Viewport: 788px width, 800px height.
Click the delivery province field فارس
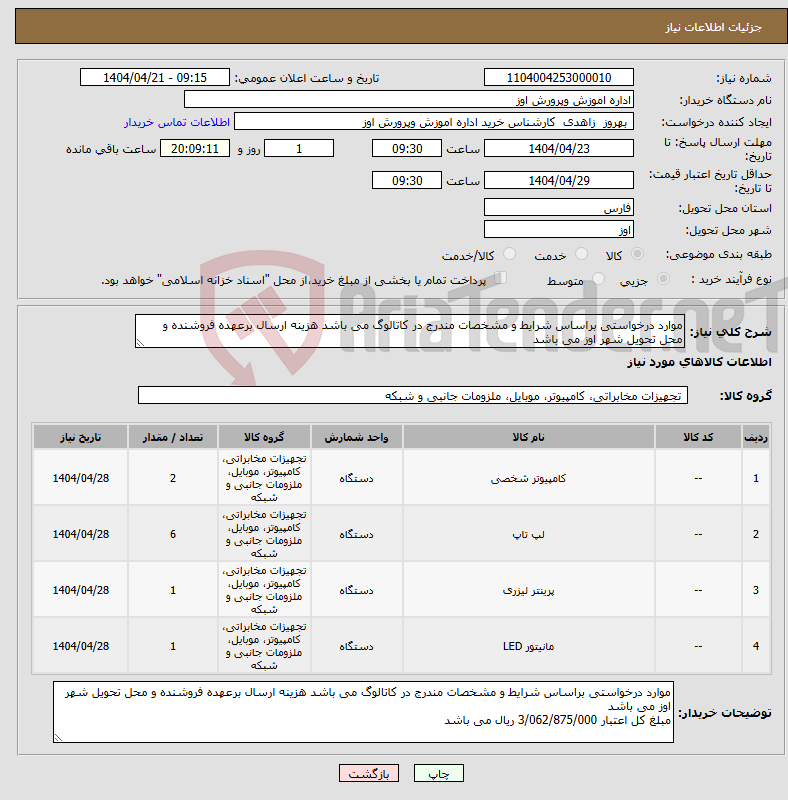(559, 207)
